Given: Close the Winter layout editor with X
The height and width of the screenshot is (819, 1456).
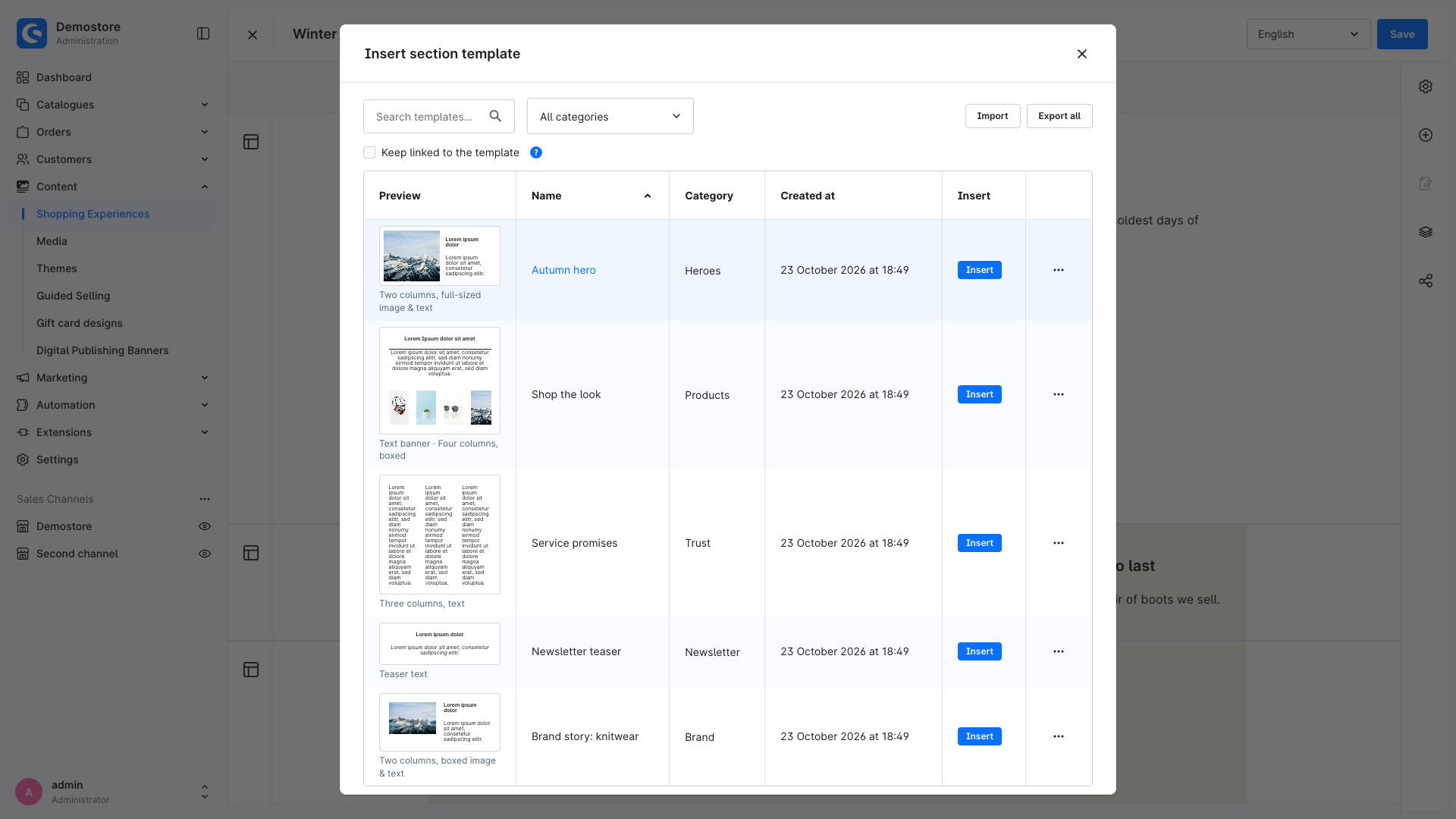Looking at the screenshot, I should pyautogui.click(x=253, y=35).
